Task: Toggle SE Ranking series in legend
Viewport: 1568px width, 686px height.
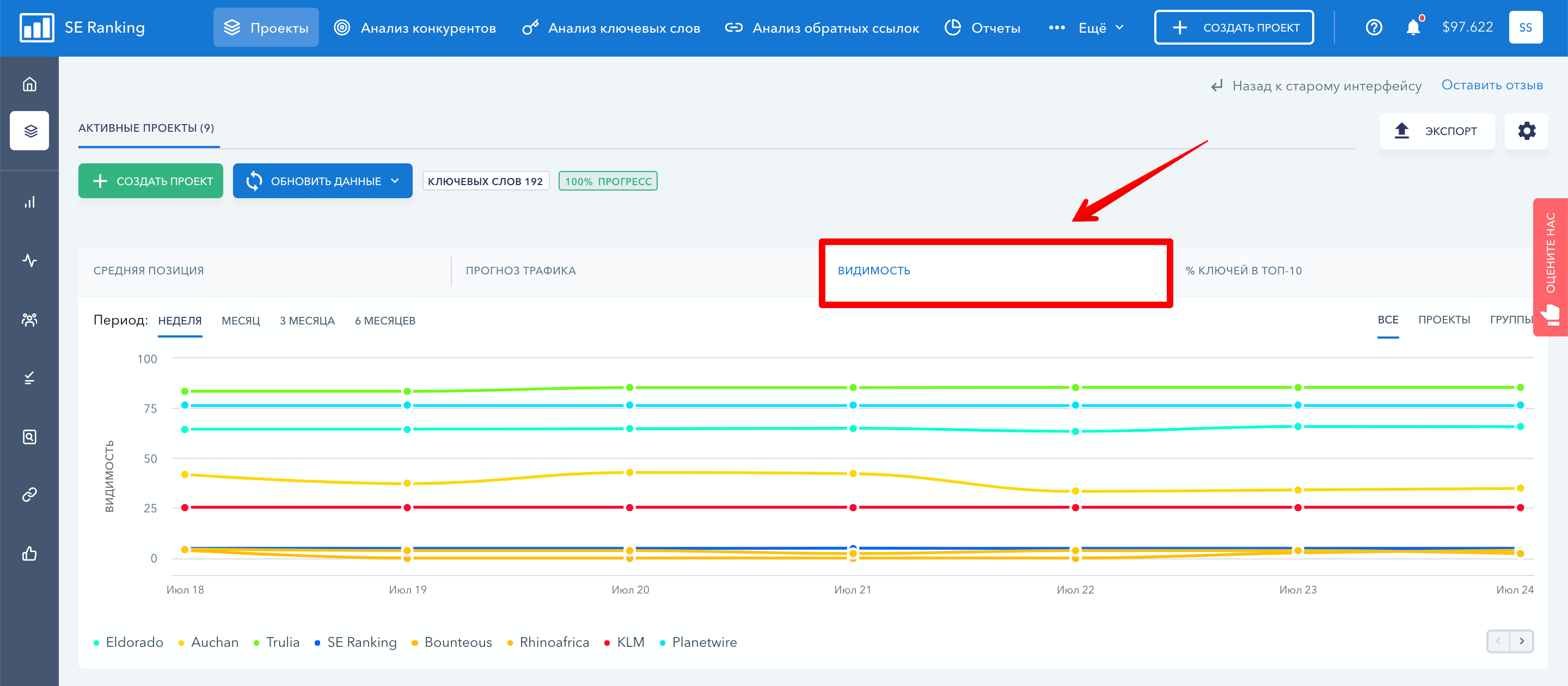Action: (356, 642)
